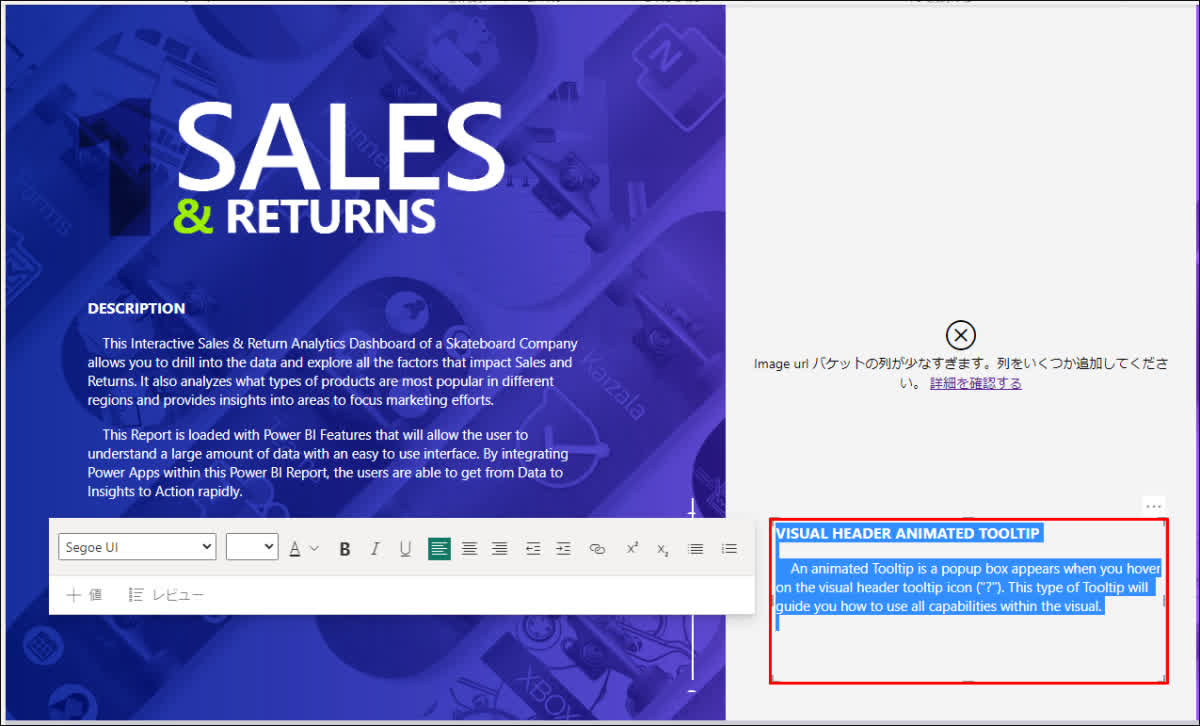1200x726 pixels.
Task: Click the レビュー review button
Action: (x=166, y=595)
